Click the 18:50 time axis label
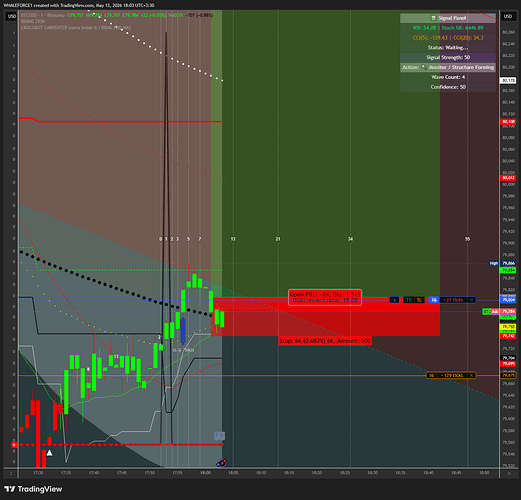This screenshot has width=521, height=500. pos(484,473)
